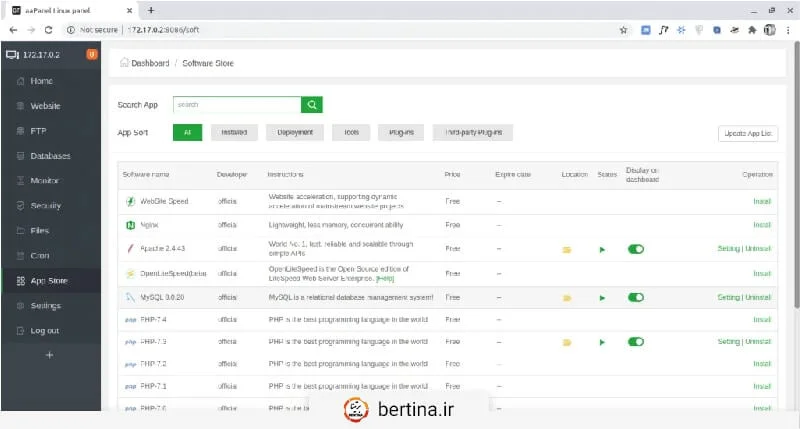This screenshot has height=429, width=800.
Task: Reload the page with the browser refresh icon
Action: [x=48, y=30]
